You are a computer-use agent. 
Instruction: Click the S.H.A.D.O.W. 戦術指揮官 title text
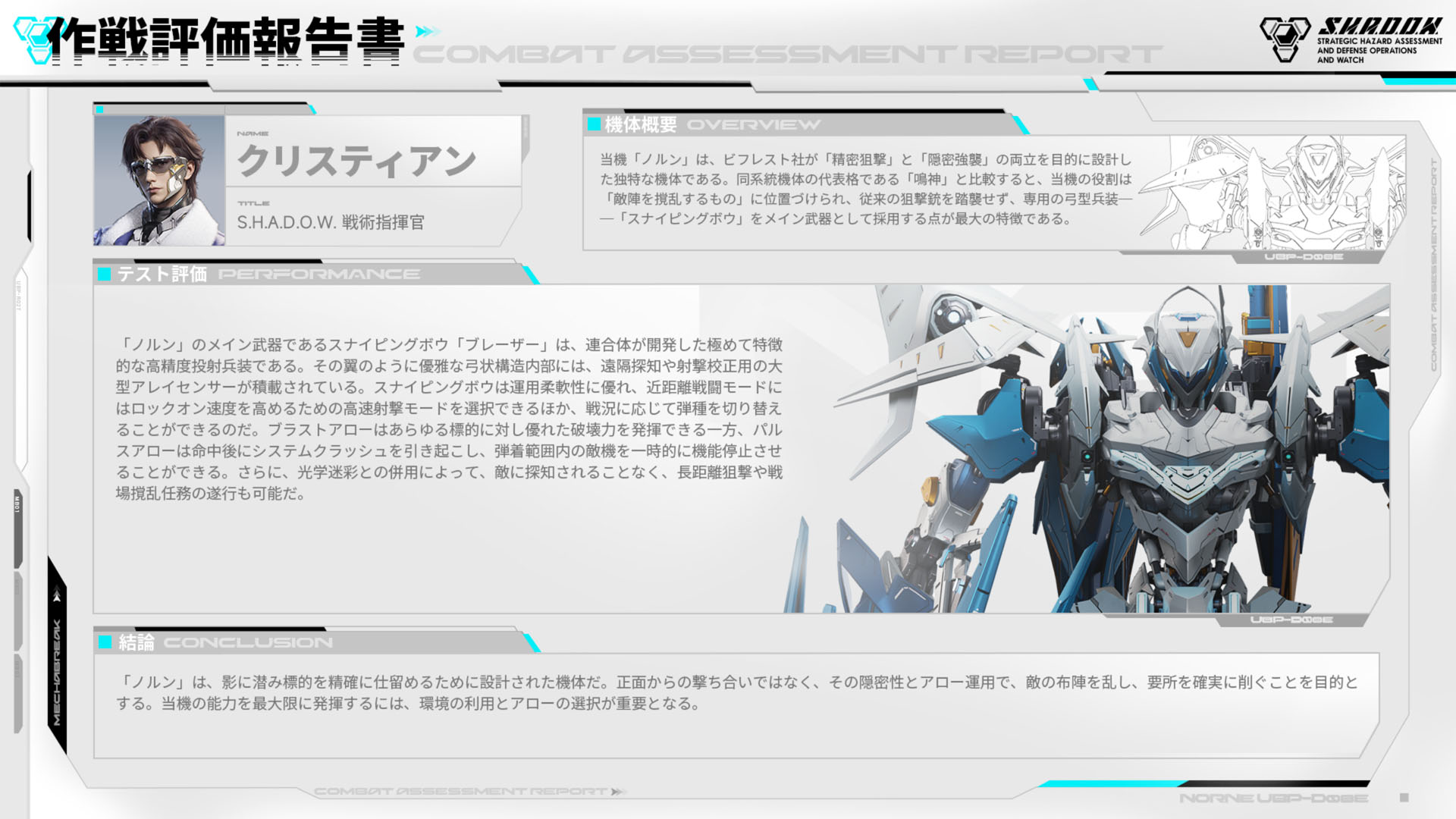pyautogui.click(x=329, y=223)
